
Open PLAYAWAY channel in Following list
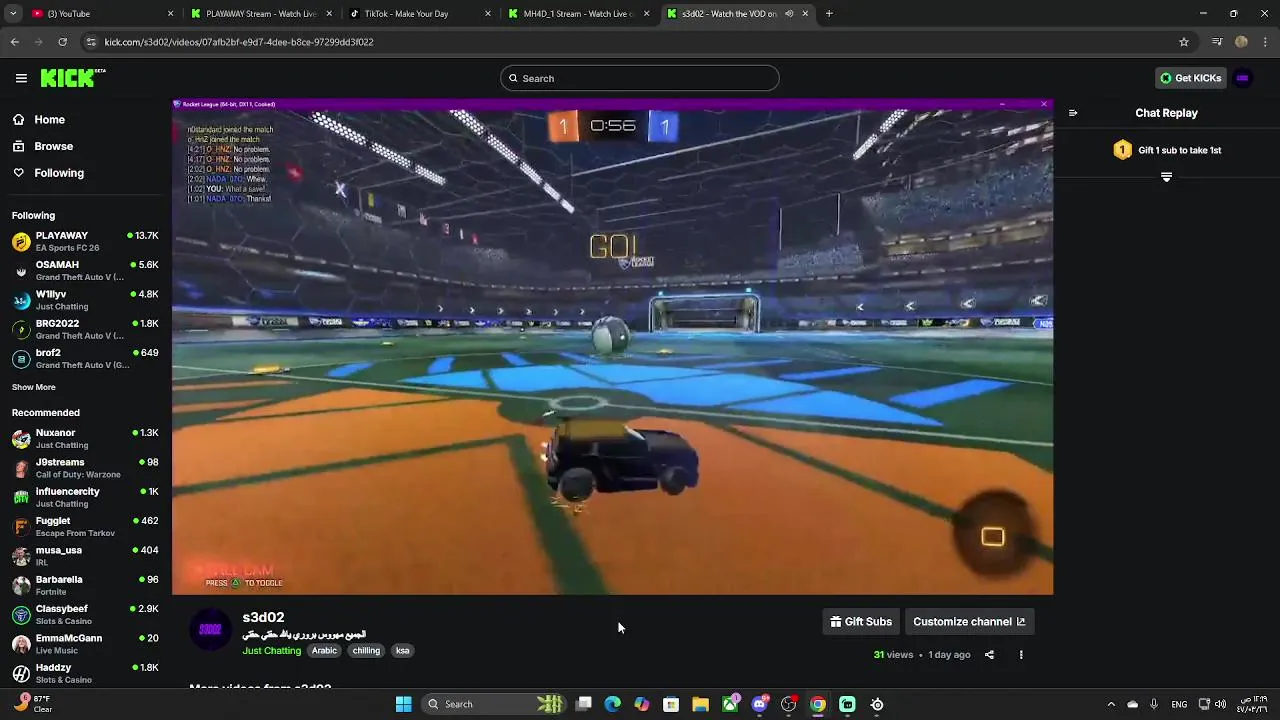tap(85, 241)
